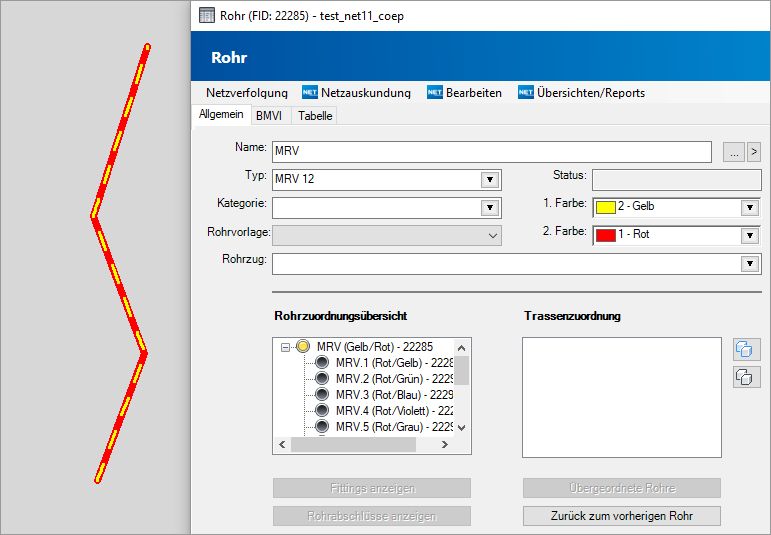Image resolution: width=771 pixels, height=535 pixels.
Task: Select MRV.4 (Rot/Violett) tree row
Action: 394,411
